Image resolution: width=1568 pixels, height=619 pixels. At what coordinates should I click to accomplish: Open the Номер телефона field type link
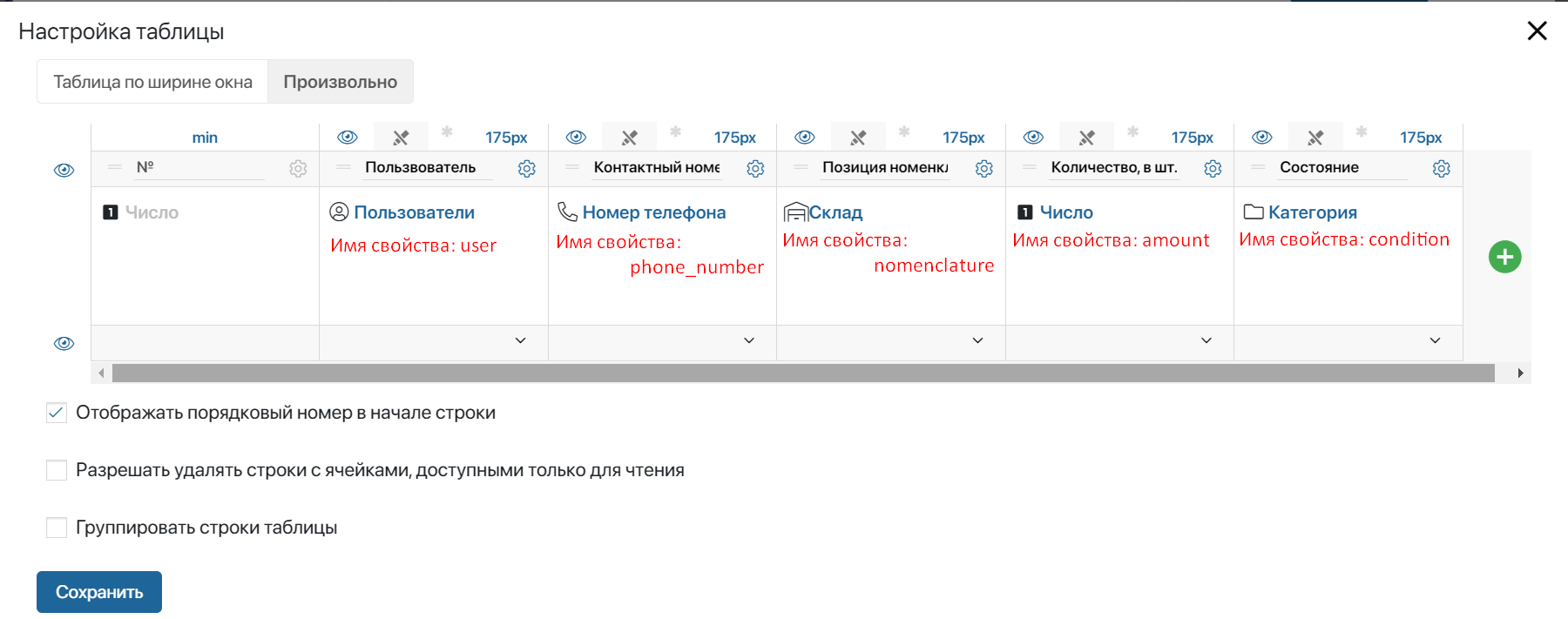coord(653,212)
